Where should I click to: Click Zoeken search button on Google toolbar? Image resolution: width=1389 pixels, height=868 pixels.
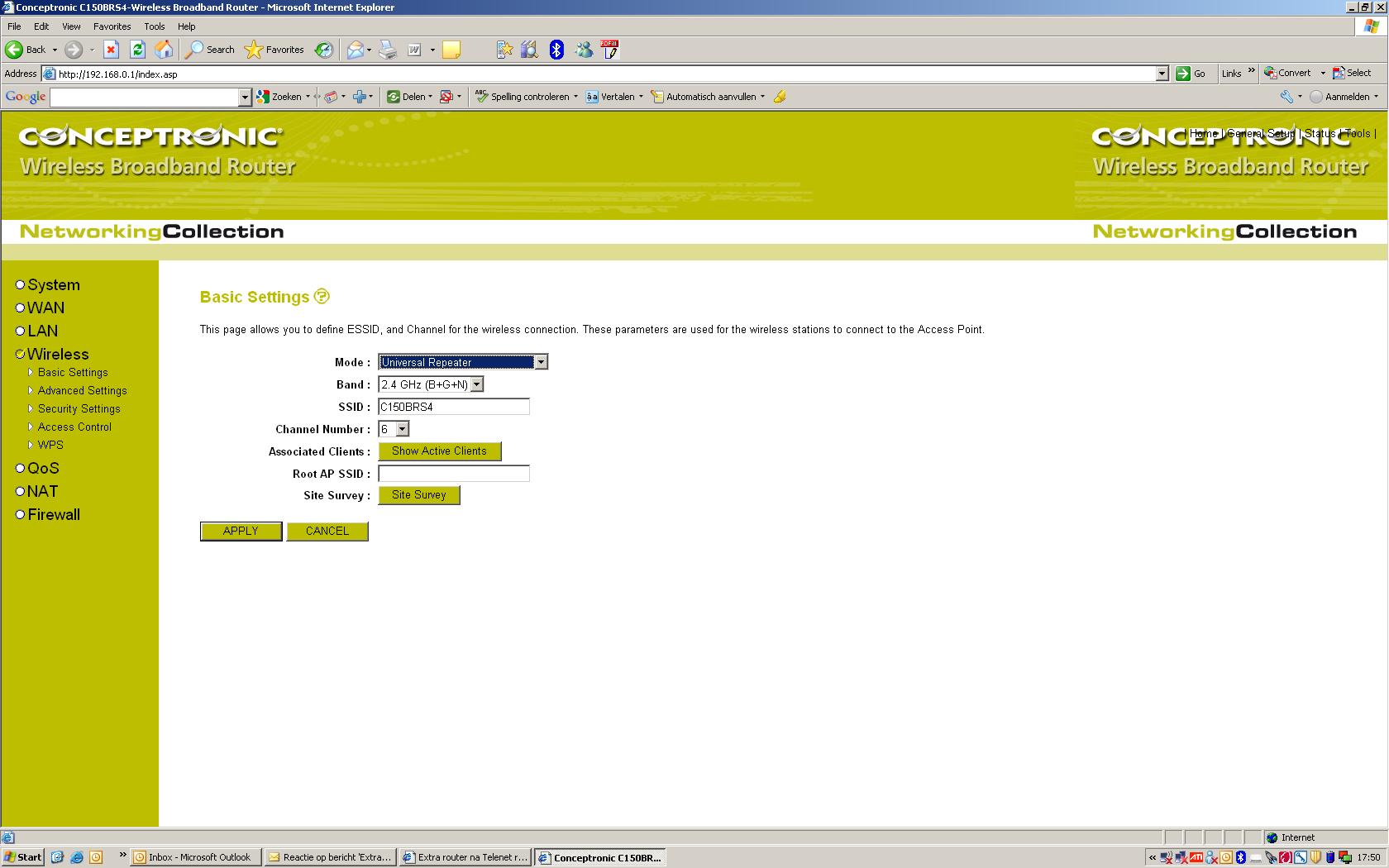tap(279, 97)
